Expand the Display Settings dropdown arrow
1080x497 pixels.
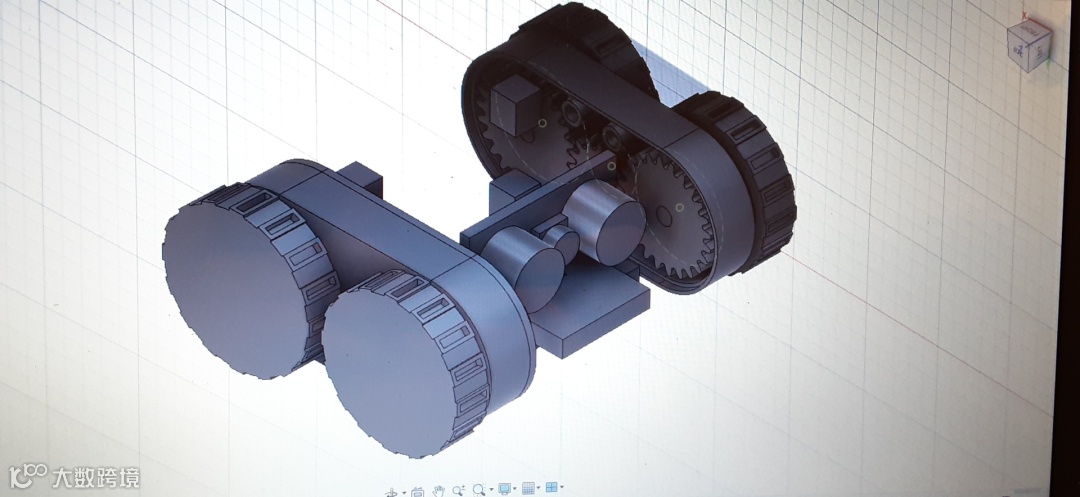click(515, 488)
